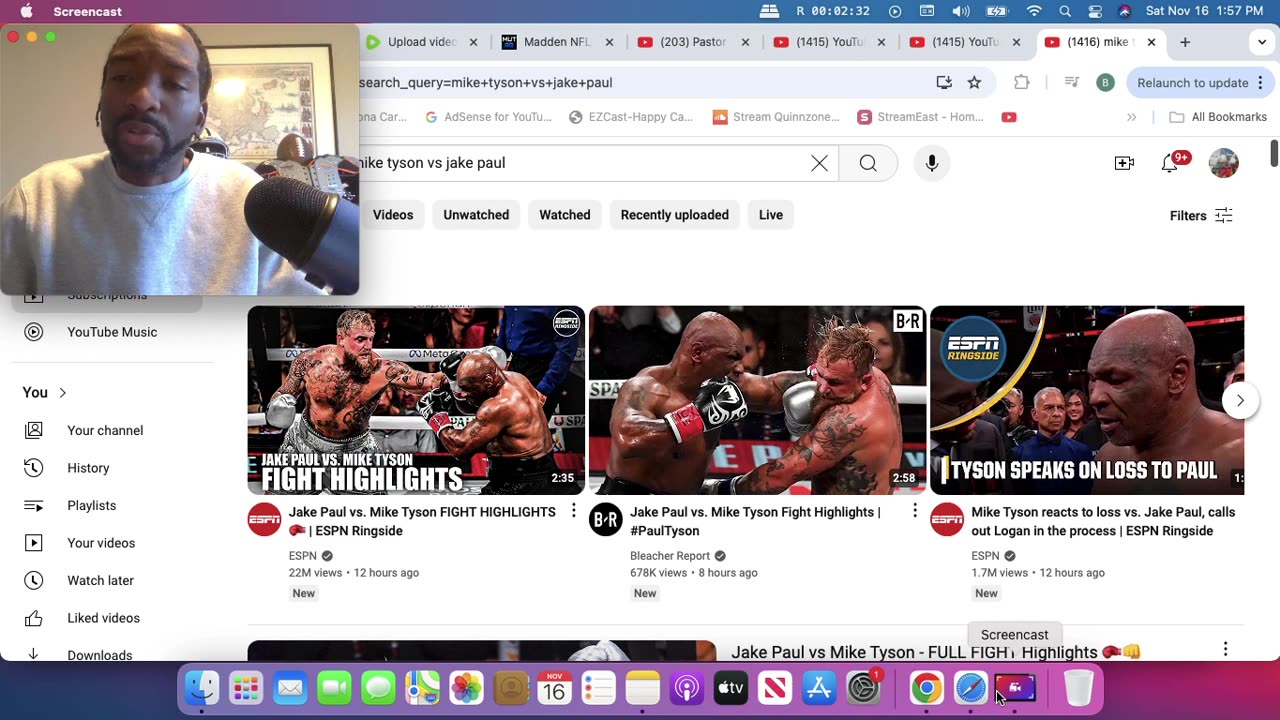Open more options for ESPN Fight Highlights video

coord(573,511)
